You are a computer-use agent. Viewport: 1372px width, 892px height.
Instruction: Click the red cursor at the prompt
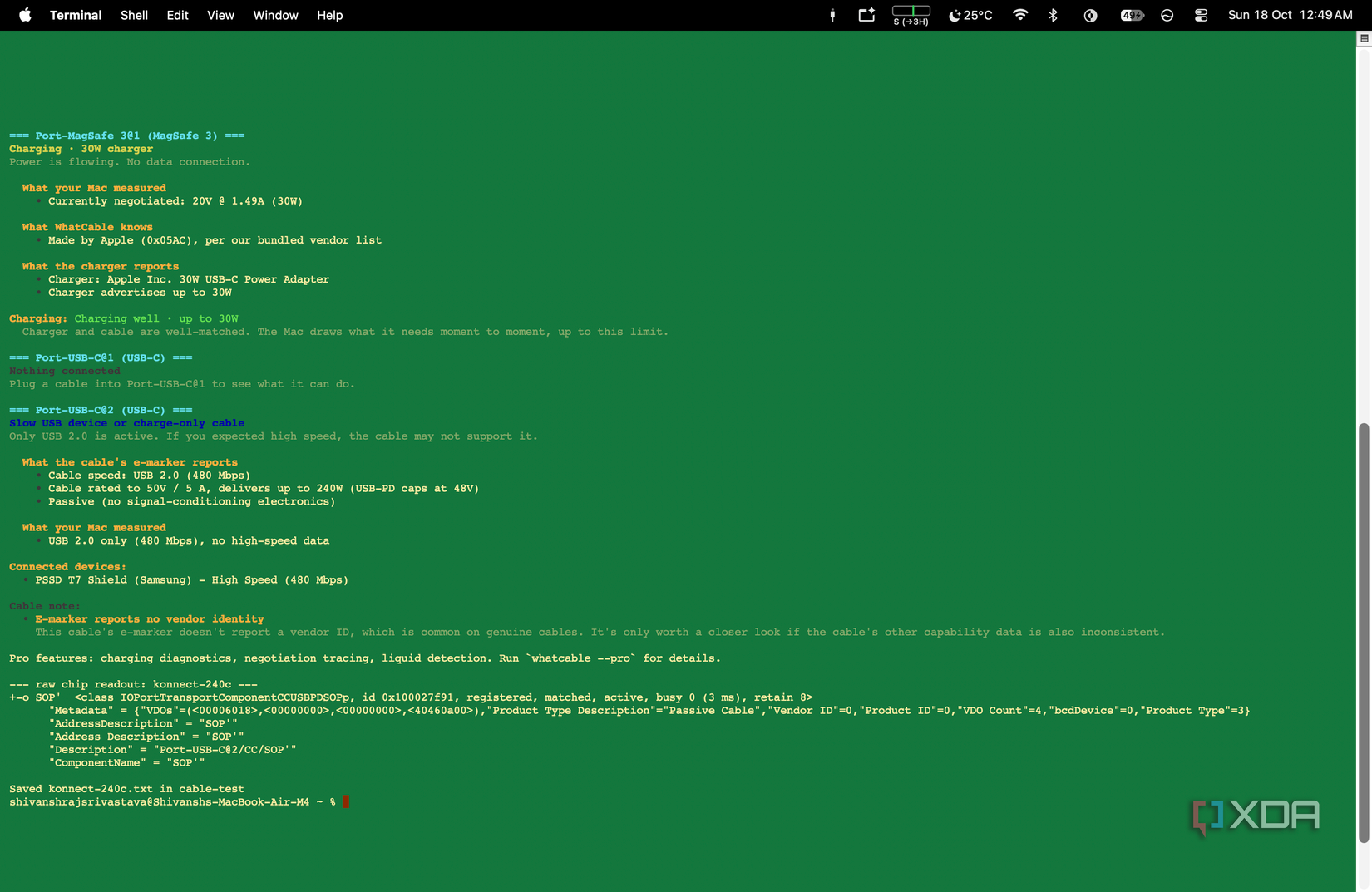pos(345,801)
